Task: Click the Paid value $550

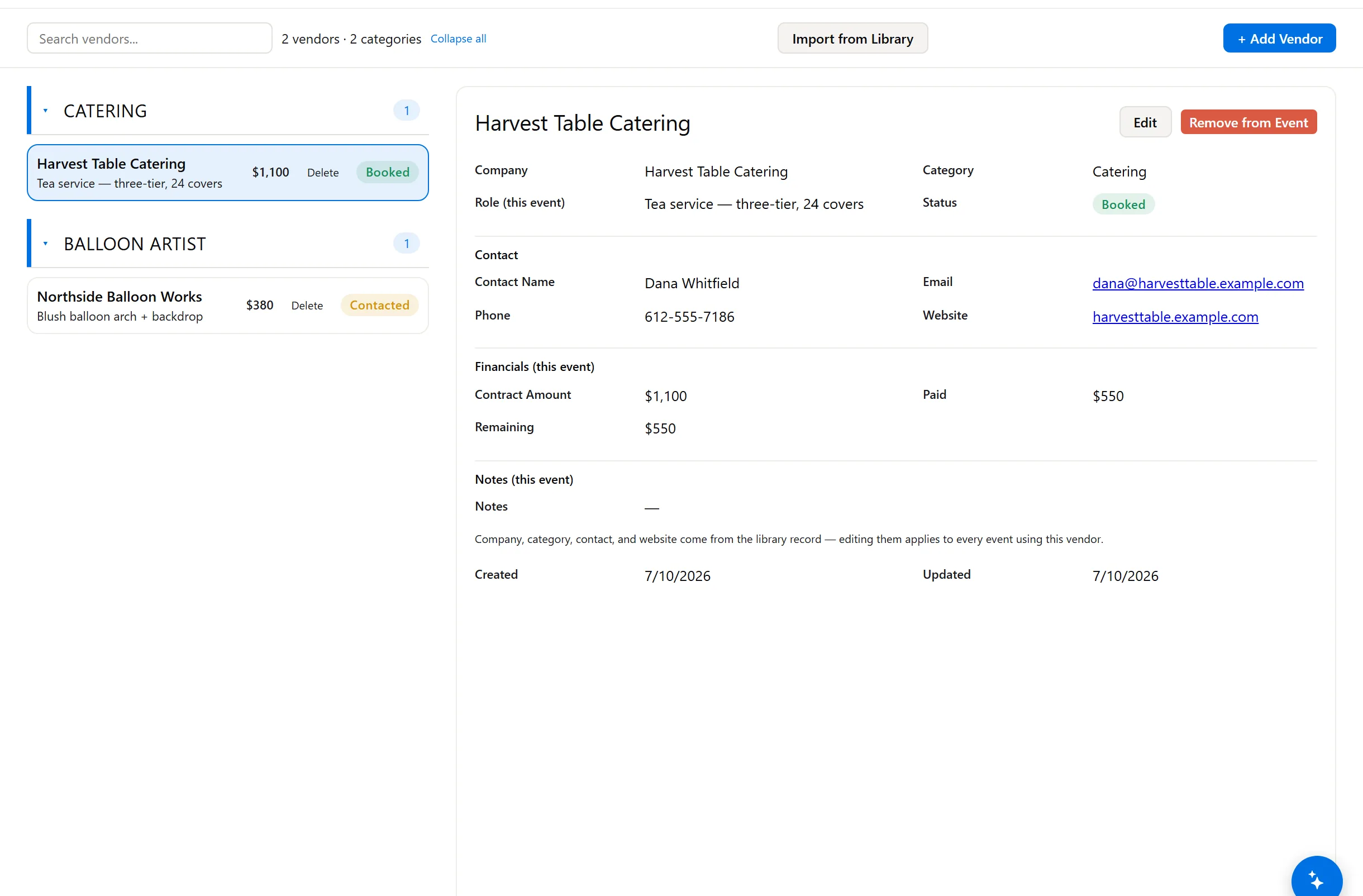Action: click(1108, 396)
